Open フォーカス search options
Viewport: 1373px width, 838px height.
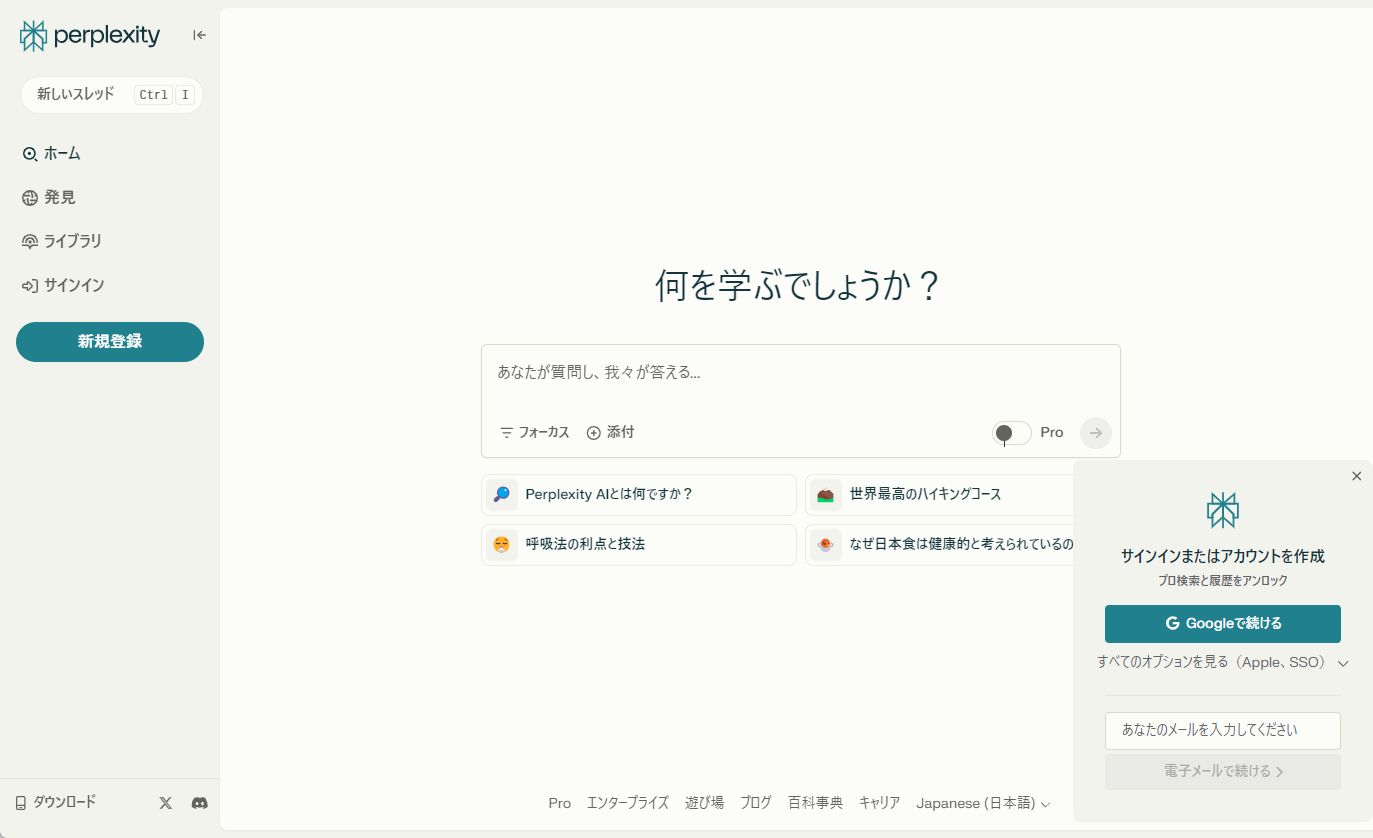click(x=534, y=432)
